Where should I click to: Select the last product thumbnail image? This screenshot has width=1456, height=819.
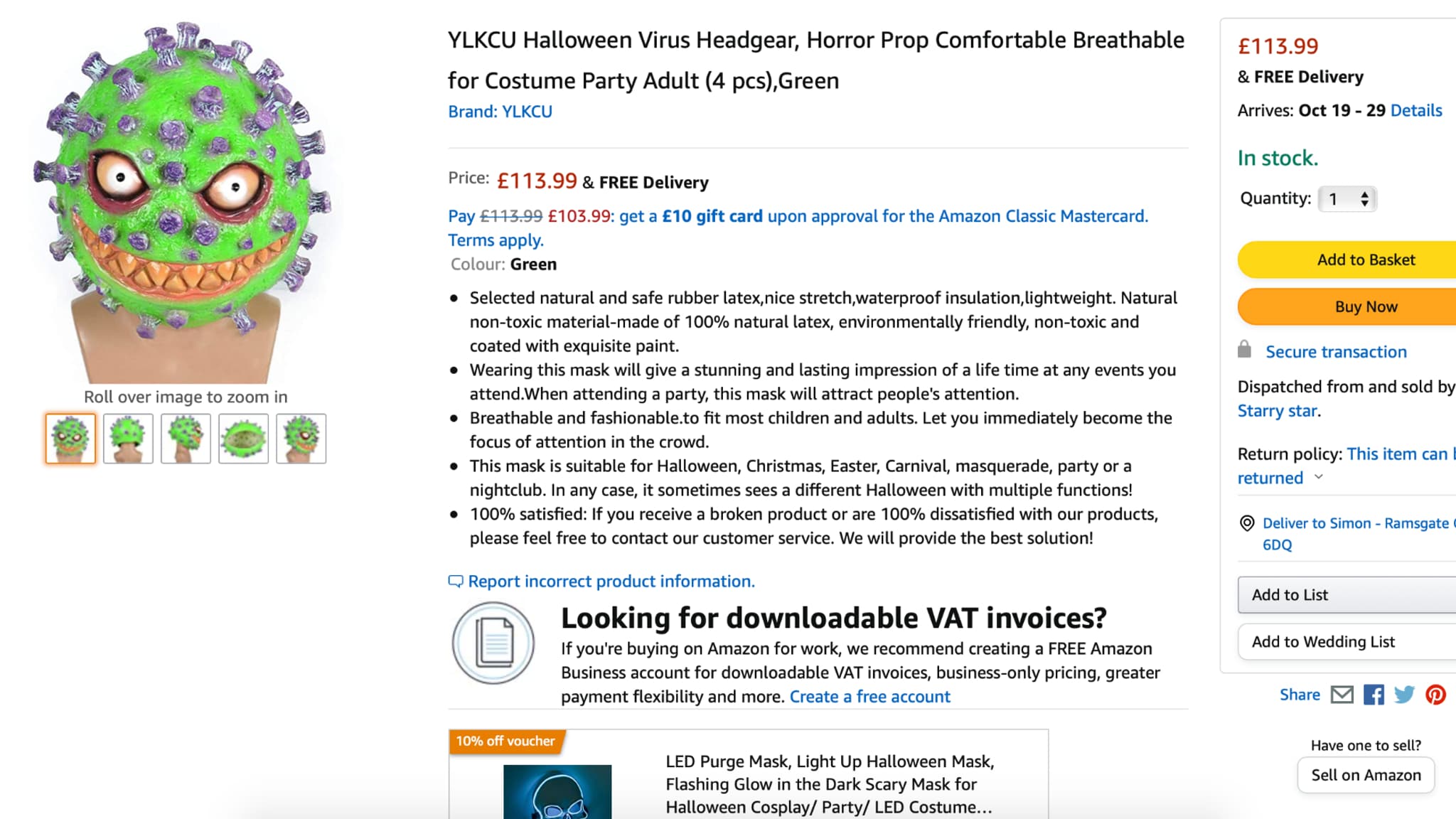tap(301, 439)
